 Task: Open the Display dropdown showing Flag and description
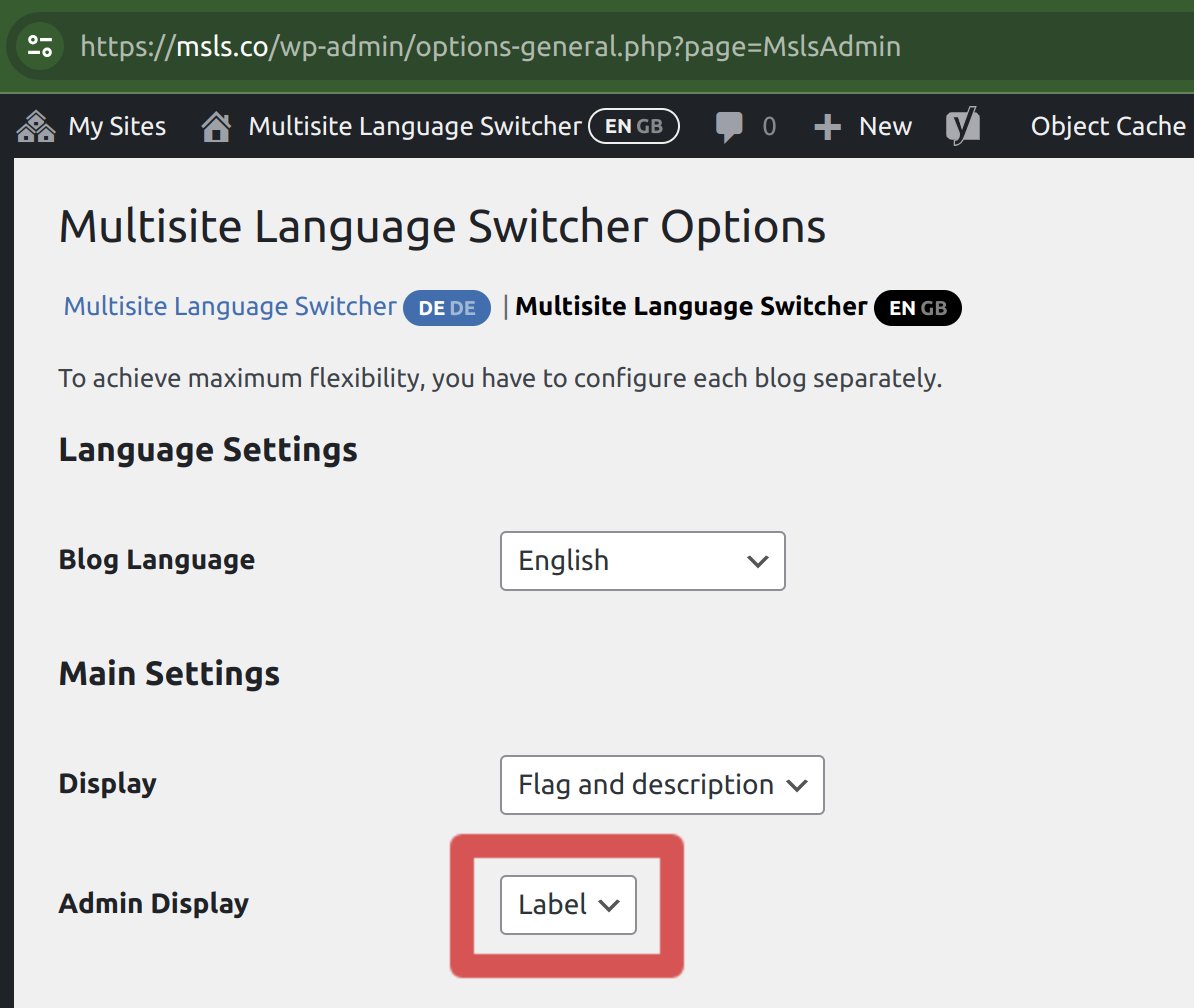pos(662,785)
